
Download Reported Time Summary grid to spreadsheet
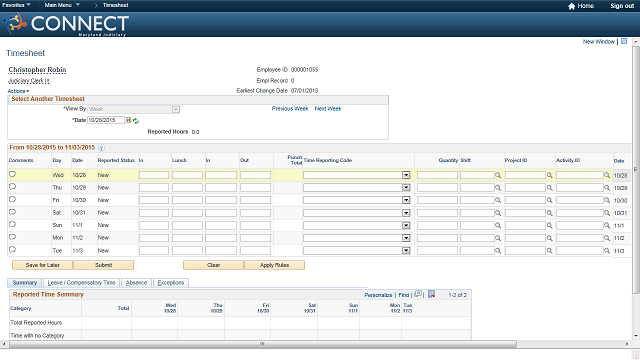point(431,294)
